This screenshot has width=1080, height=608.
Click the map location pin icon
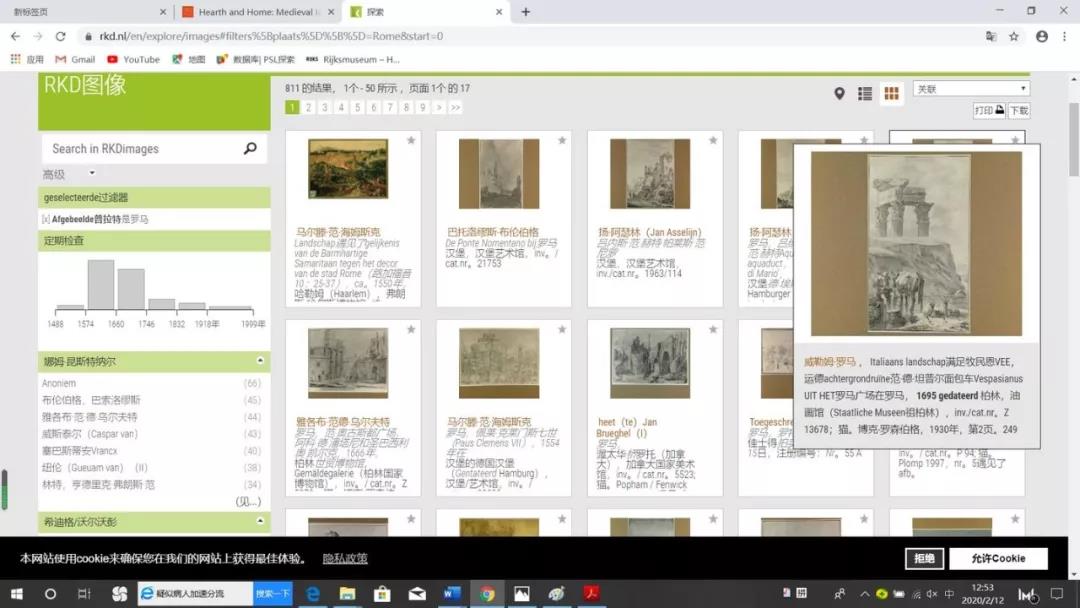(x=839, y=93)
